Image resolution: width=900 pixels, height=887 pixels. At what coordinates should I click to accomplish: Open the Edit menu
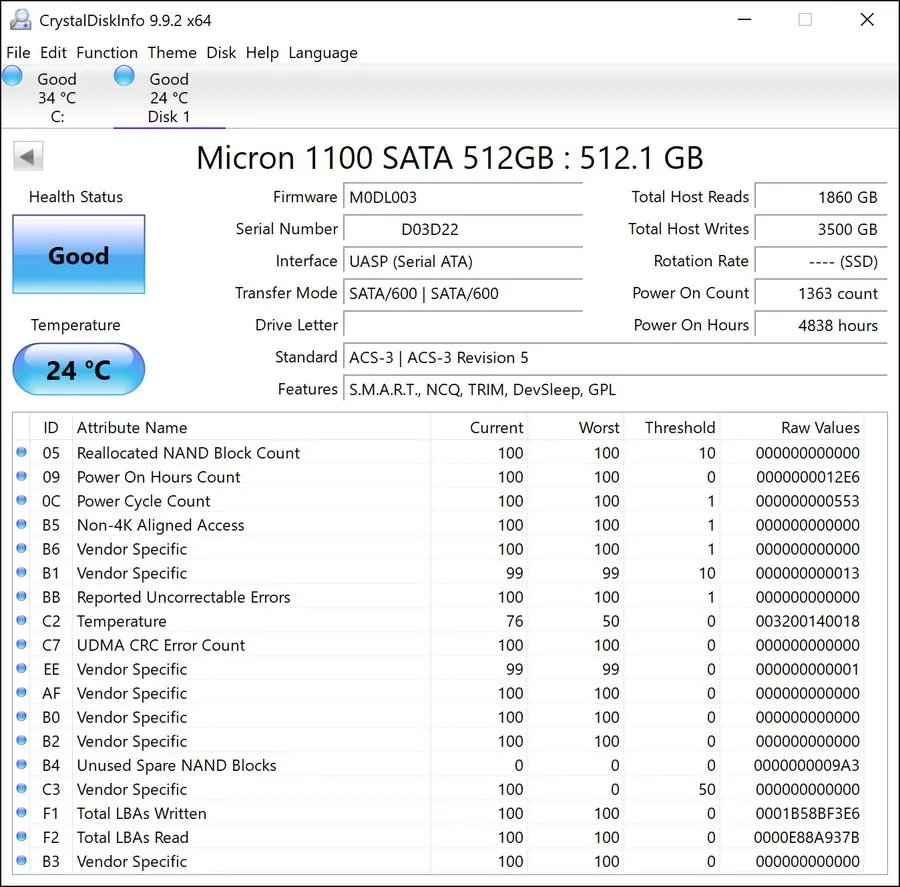pos(53,53)
